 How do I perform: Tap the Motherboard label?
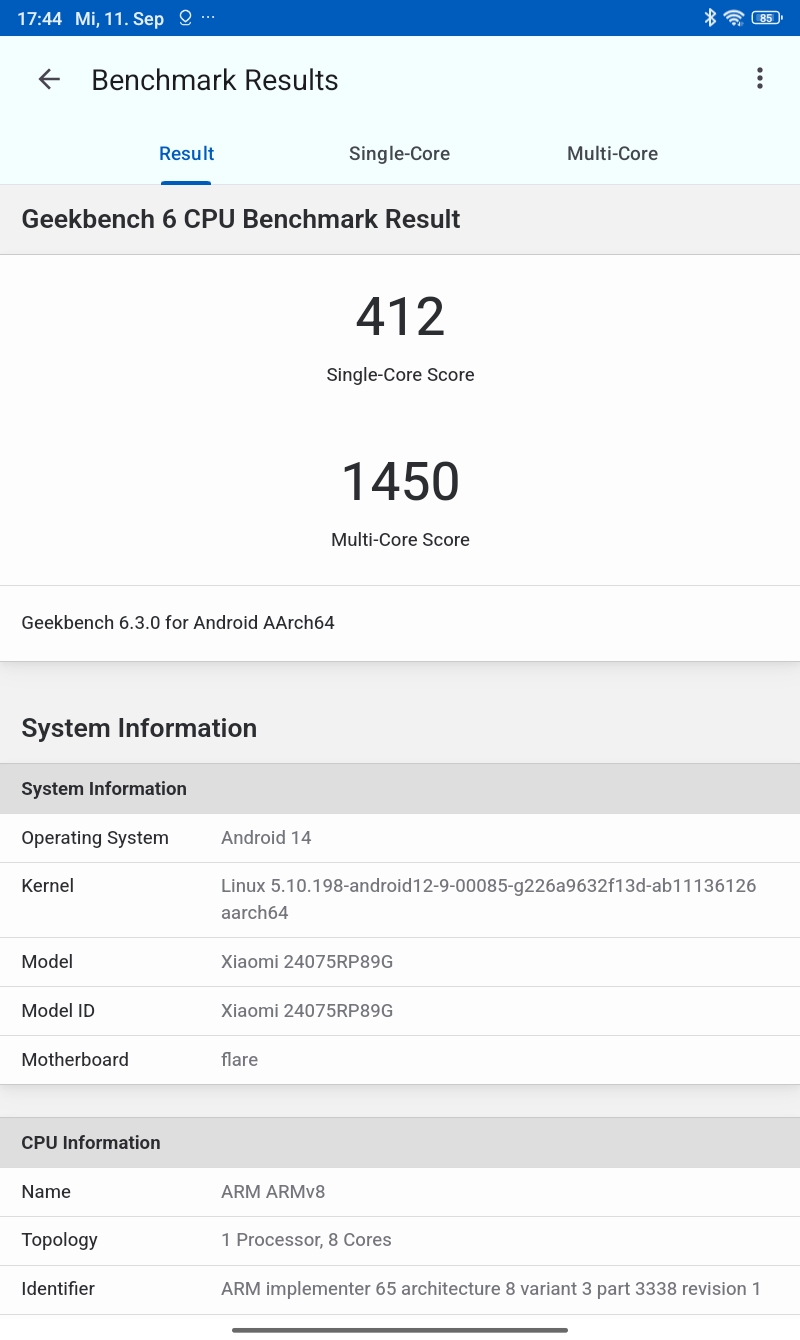point(75,1060)
